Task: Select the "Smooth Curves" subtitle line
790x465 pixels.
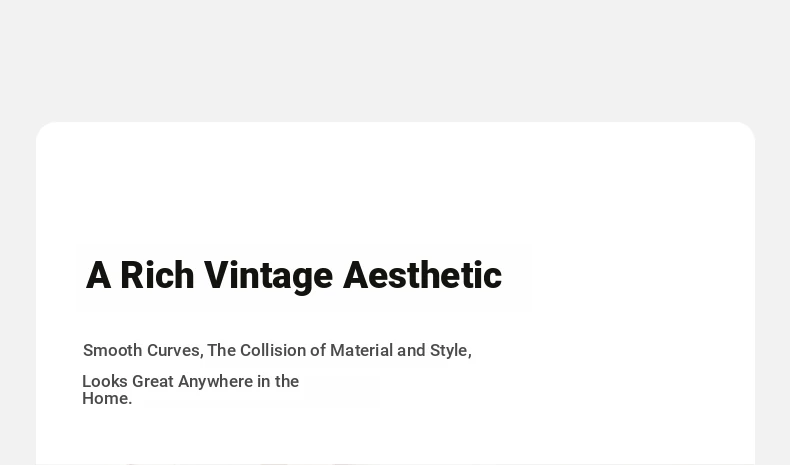Action: [x=277, y=350]
